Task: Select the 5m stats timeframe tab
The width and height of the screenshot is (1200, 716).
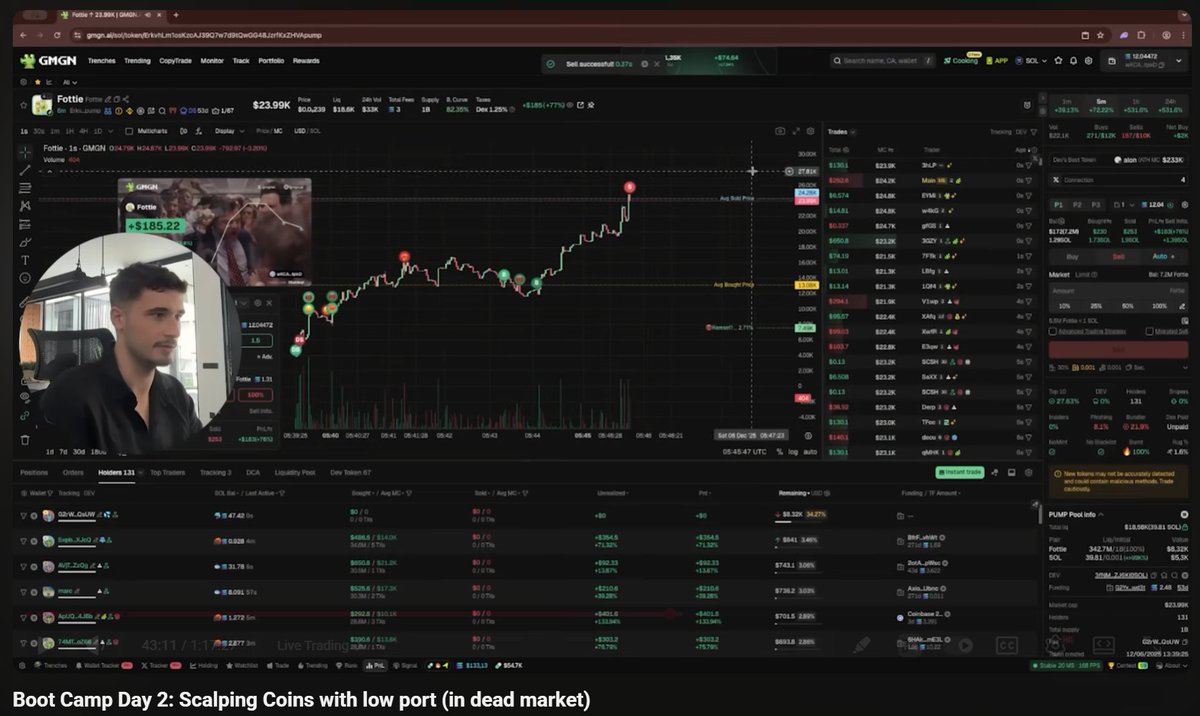Action: [1100, 104]
